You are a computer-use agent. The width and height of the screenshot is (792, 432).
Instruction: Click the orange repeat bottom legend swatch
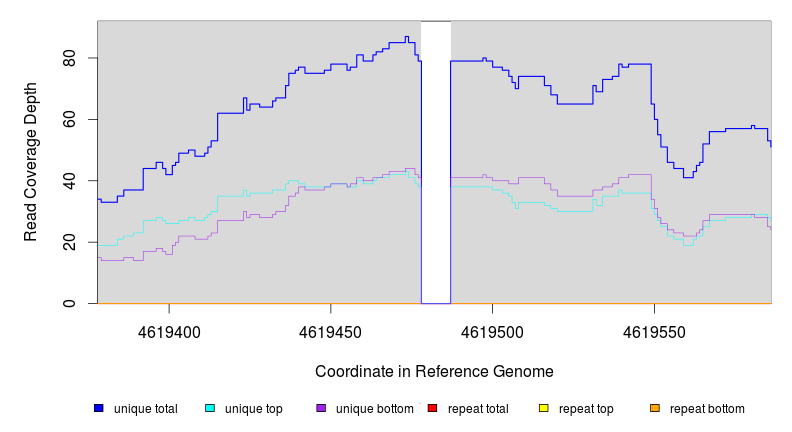tap(655, 408)
